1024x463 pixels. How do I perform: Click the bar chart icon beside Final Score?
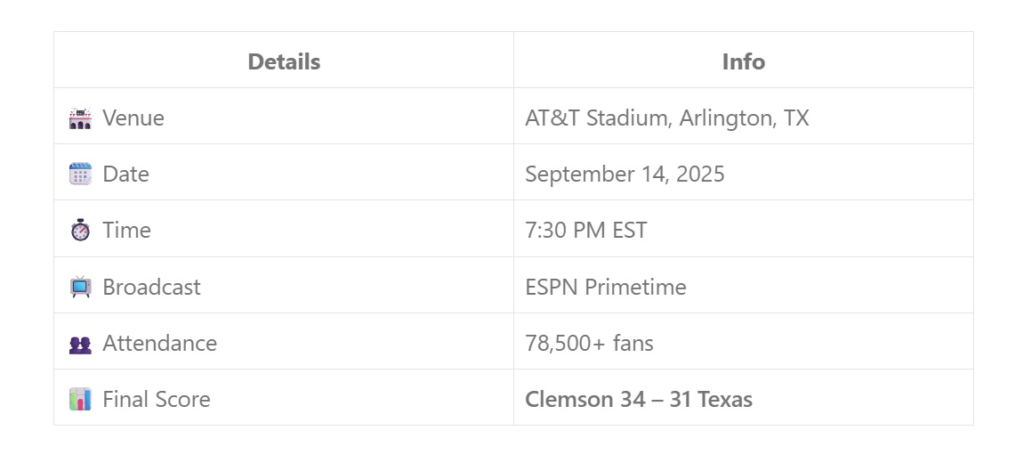[80, 399]
